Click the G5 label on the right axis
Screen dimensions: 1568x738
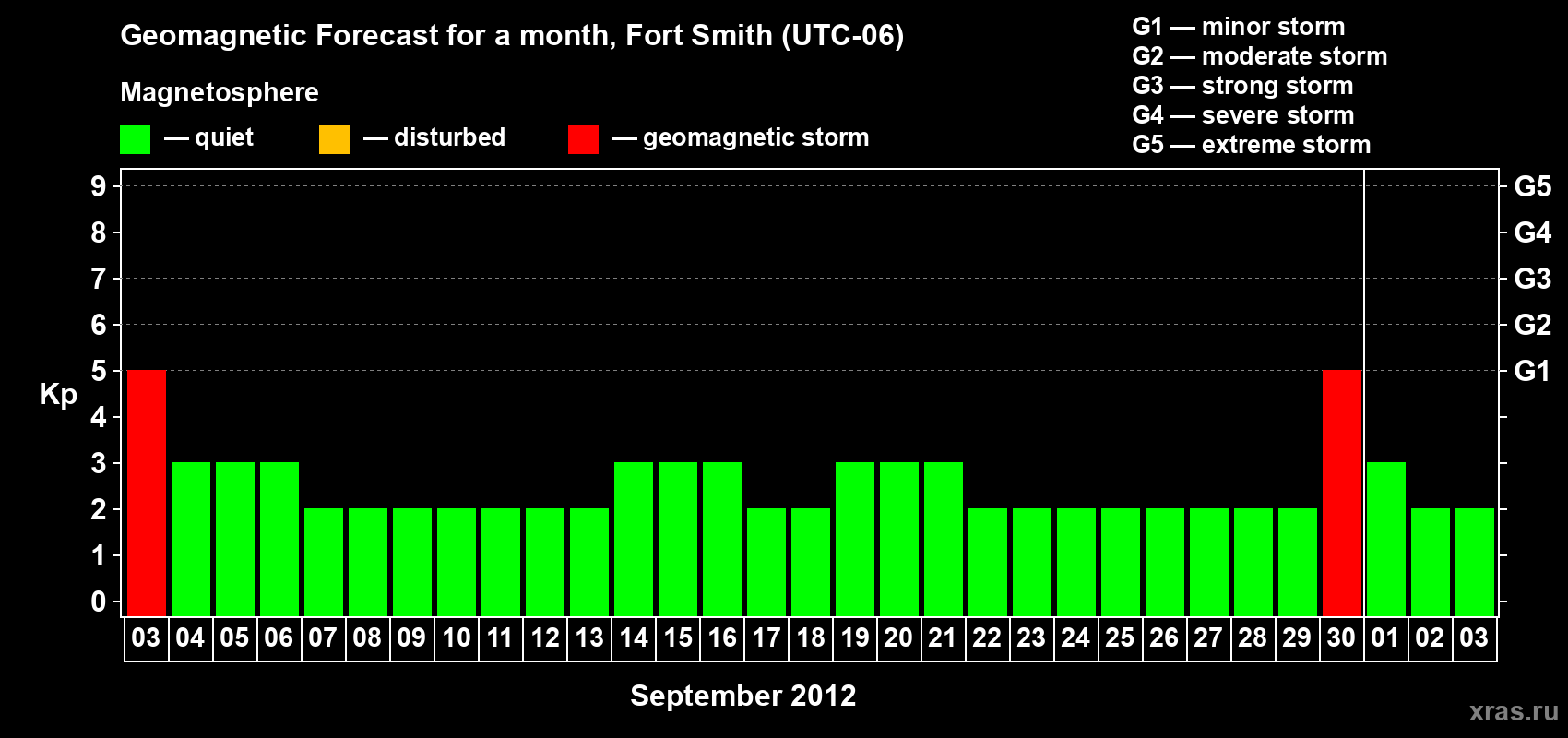click(1532, 186)
